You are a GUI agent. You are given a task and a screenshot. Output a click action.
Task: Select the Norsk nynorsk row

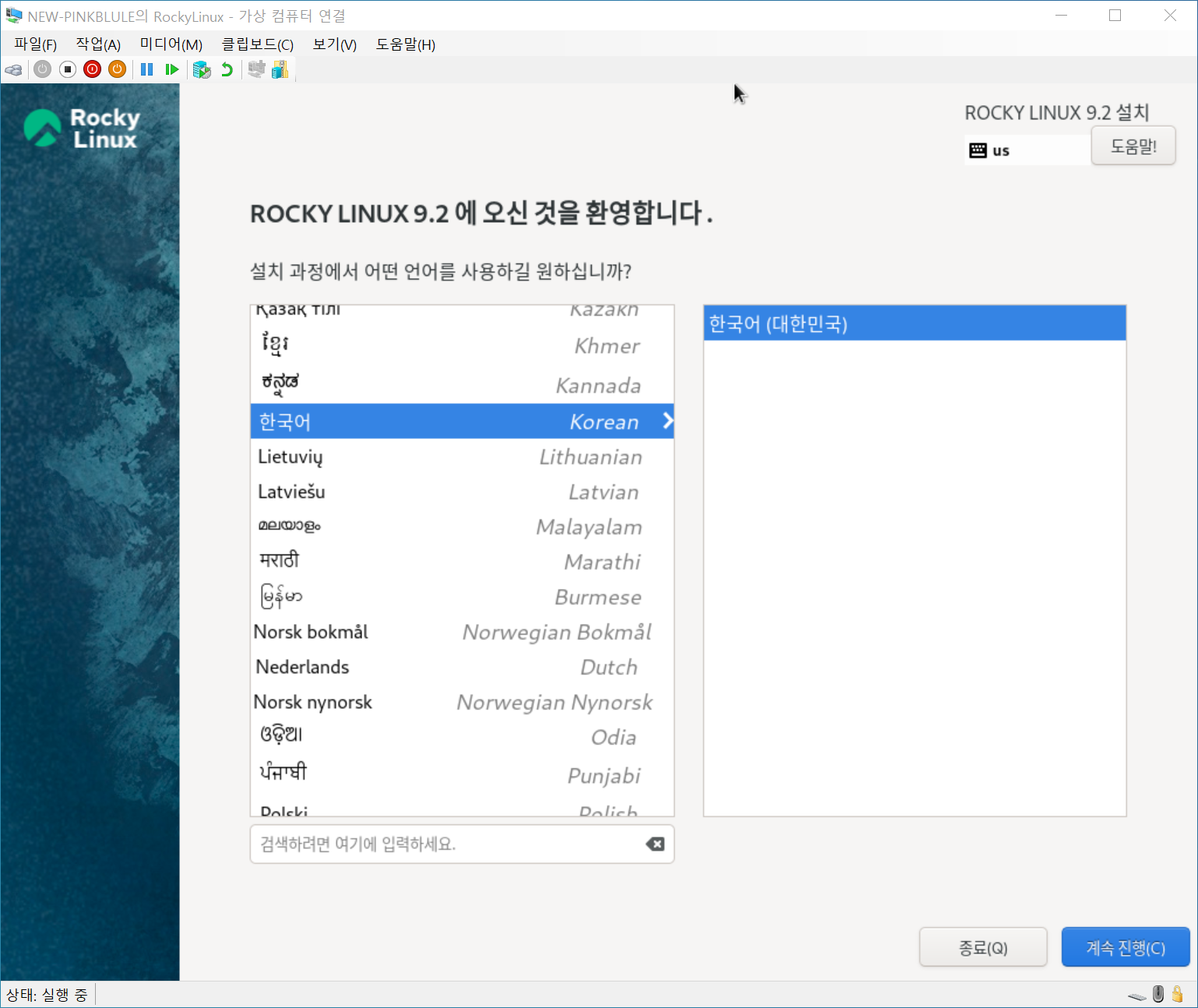[x=462, y=702]
